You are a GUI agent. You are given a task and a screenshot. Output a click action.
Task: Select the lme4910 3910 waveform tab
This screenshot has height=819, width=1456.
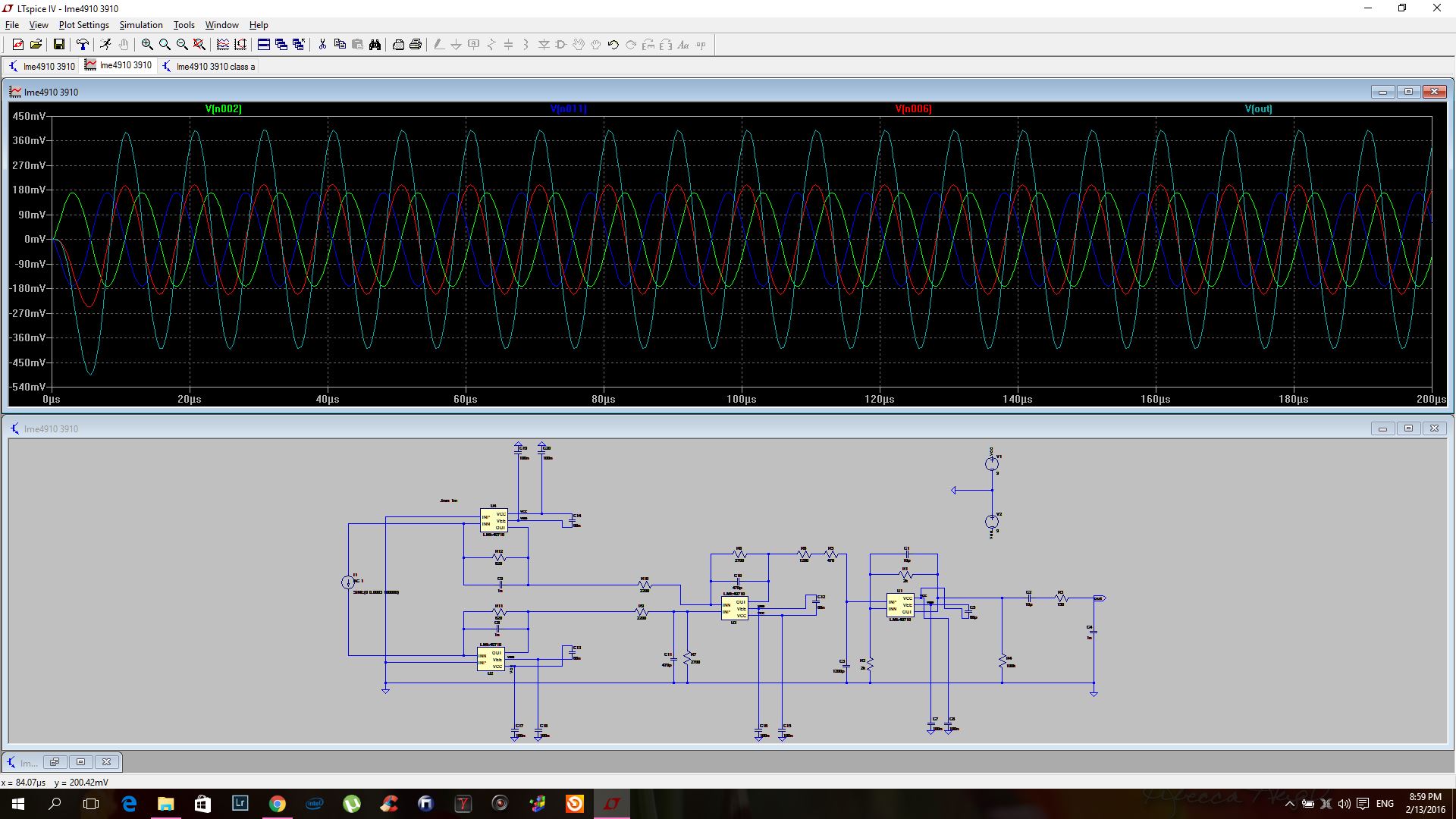[x=118, y=65]
